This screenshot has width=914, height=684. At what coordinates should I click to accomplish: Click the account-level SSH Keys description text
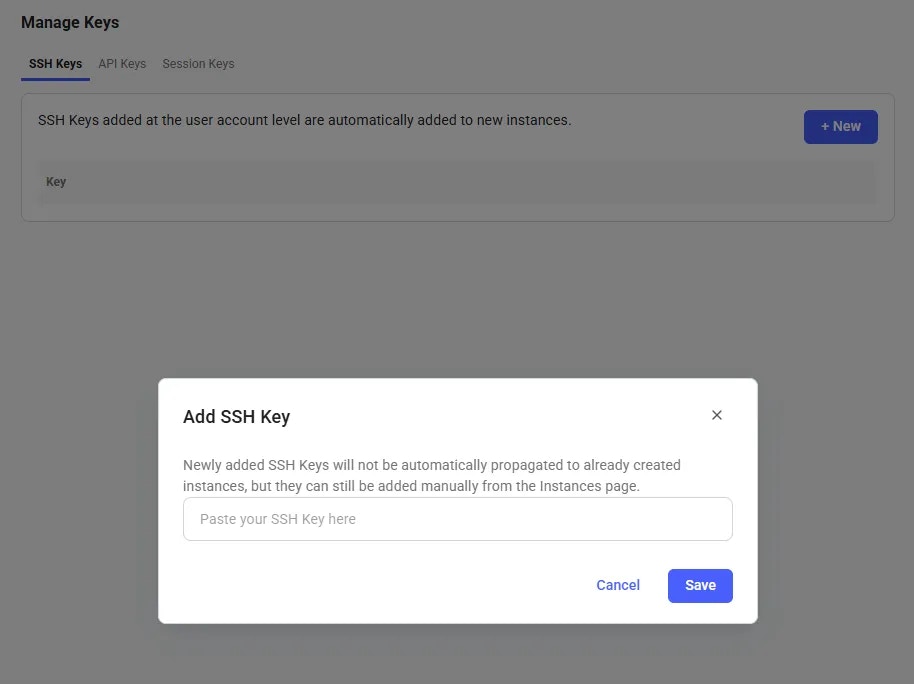click(304, 120)
